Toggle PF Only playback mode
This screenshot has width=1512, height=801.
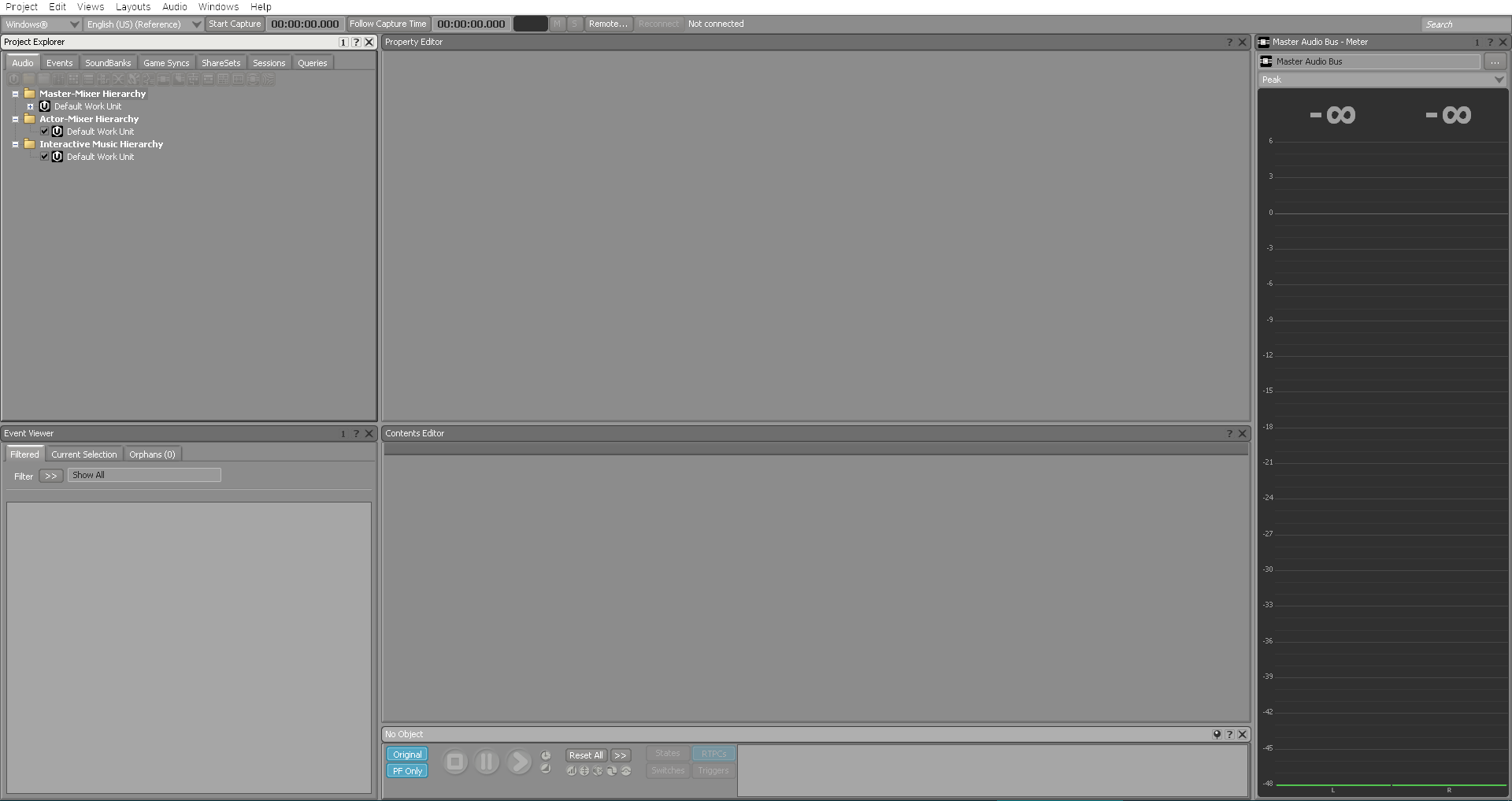(x=406, y=771)
